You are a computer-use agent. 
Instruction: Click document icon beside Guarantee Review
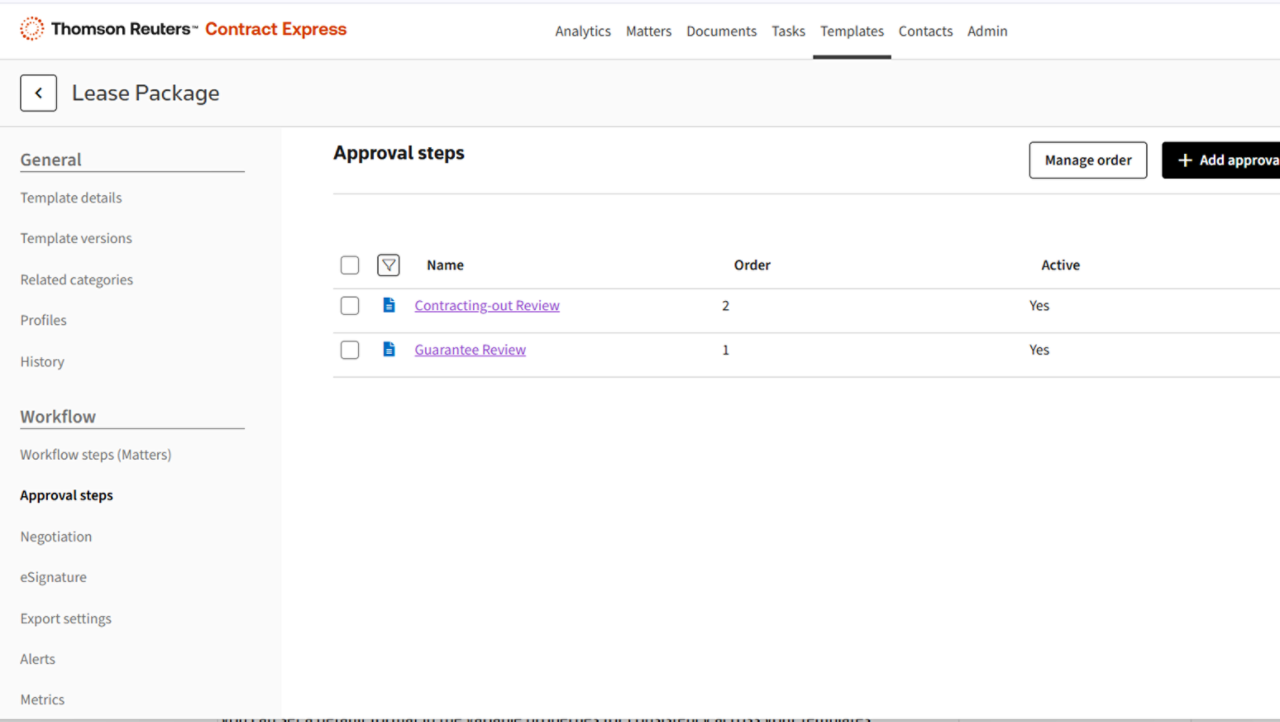coord(389,350)
